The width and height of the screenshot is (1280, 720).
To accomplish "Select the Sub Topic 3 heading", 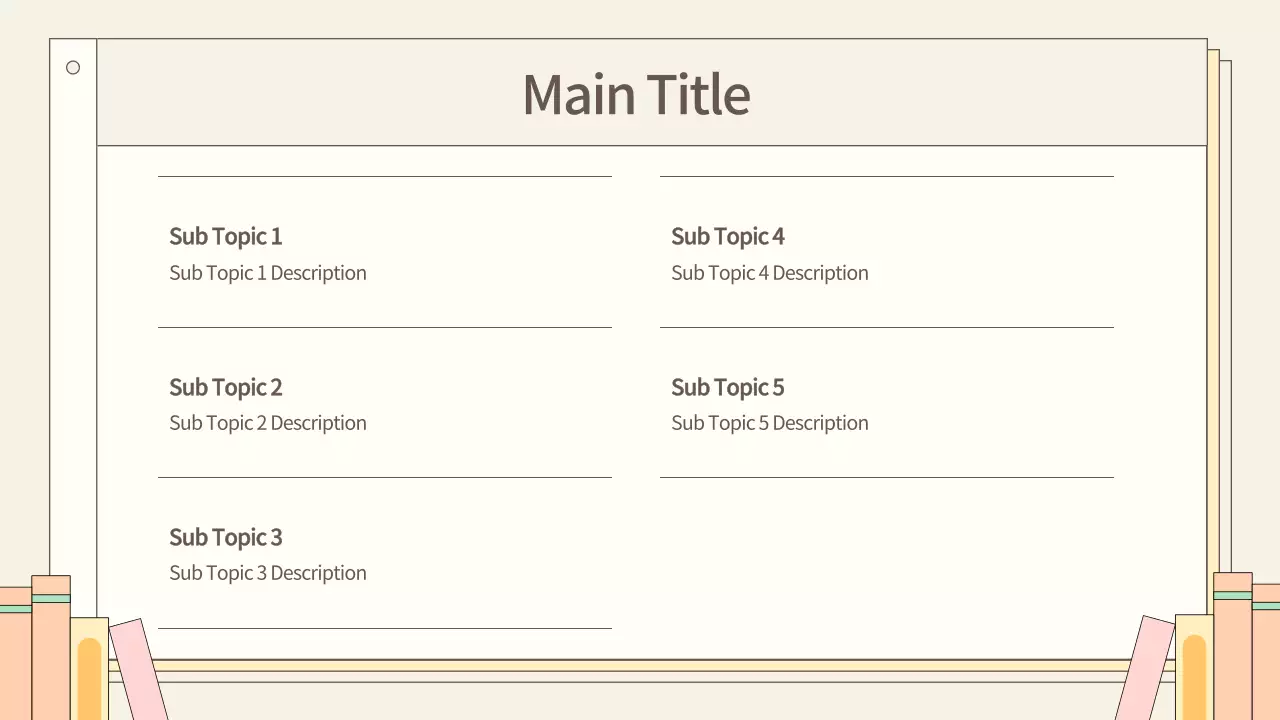I will [x=226, y=537].
